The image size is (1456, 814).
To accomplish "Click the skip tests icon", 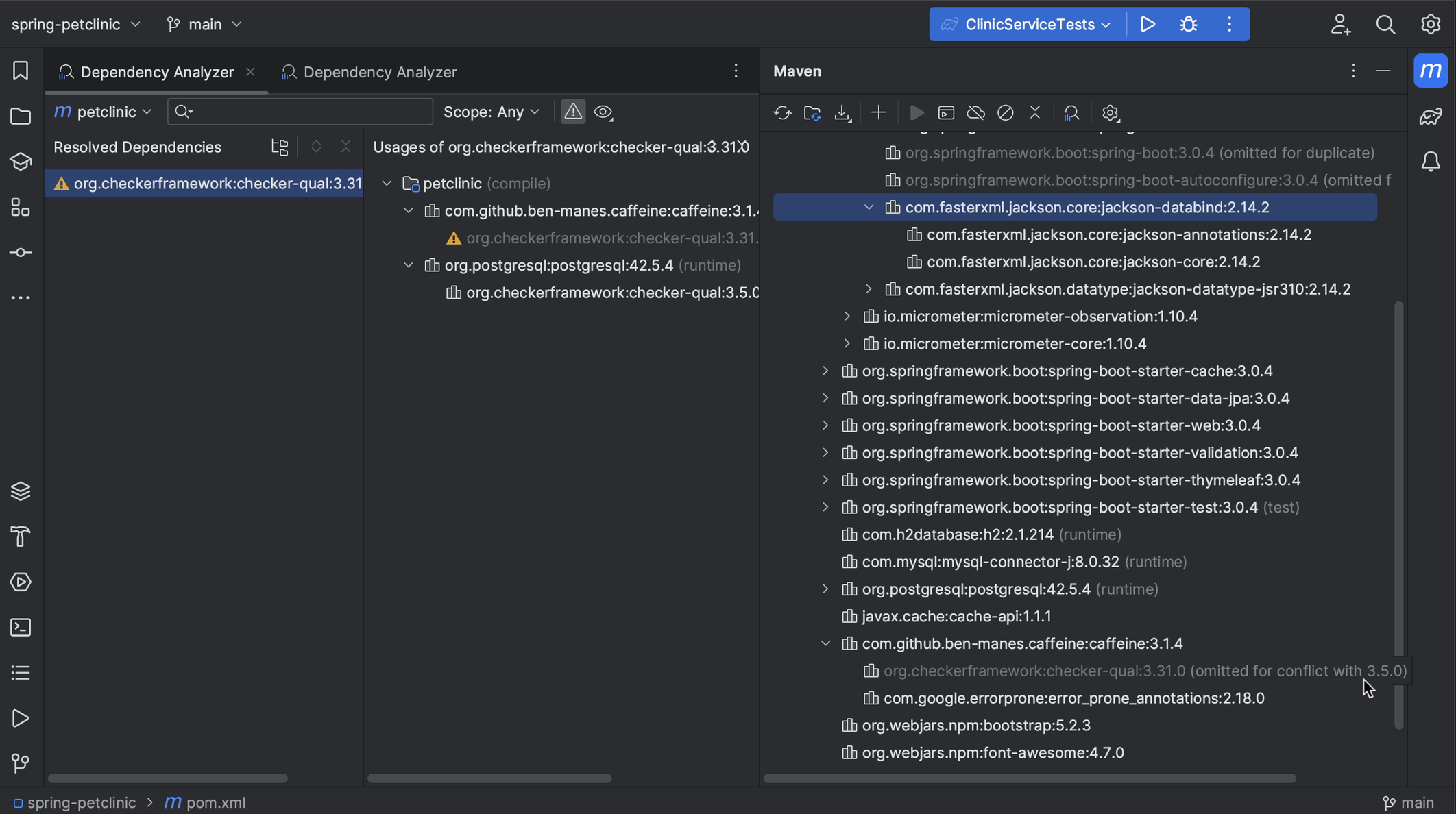I will click(x=1005, y=112).
